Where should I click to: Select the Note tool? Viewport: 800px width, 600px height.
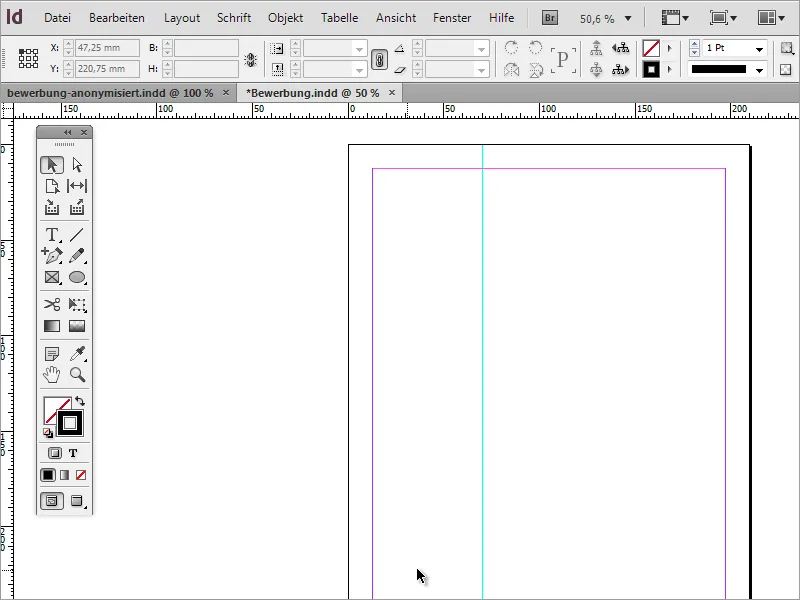click(x=52, y=353)
